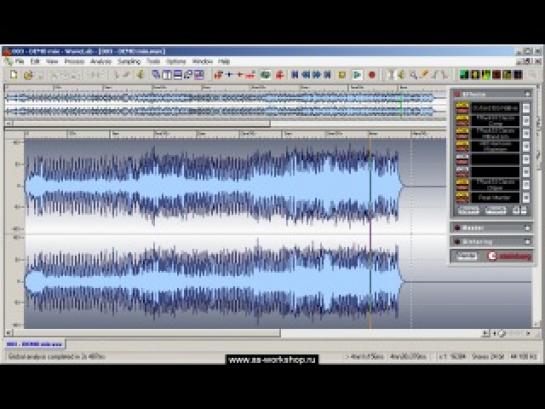Open the Sampling menu
Viewport: 545px width, 409px height.
pos(129,62)
